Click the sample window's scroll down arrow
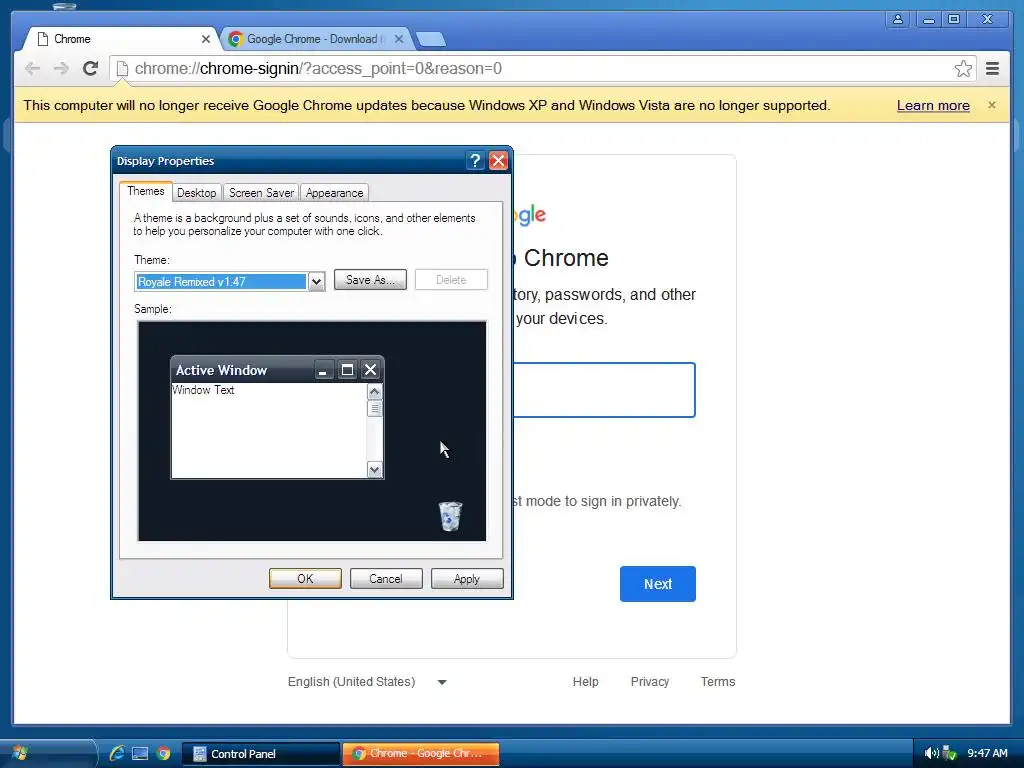1024x768 pixels. 374,469
